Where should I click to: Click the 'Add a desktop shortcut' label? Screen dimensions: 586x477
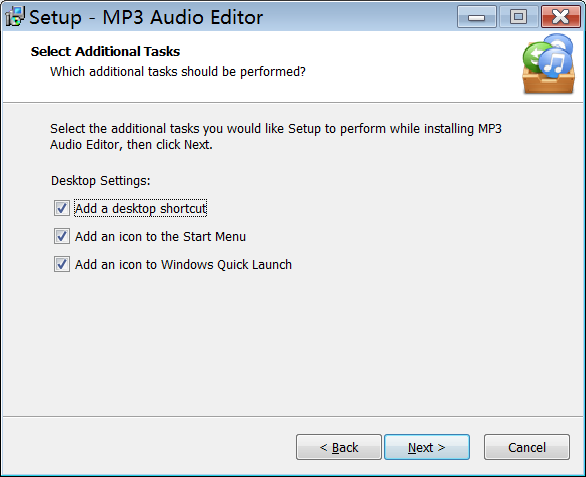141,208
